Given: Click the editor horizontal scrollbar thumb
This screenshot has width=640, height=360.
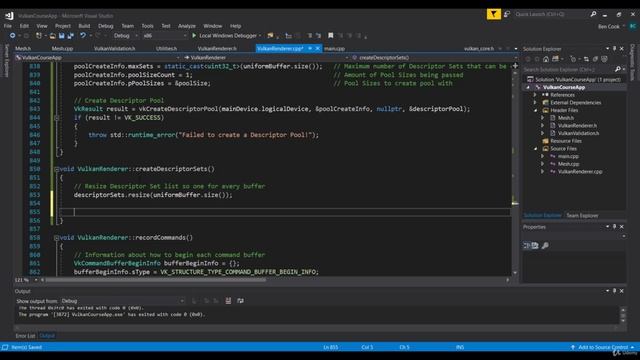Looking at the screenshot, I should 156,280.
